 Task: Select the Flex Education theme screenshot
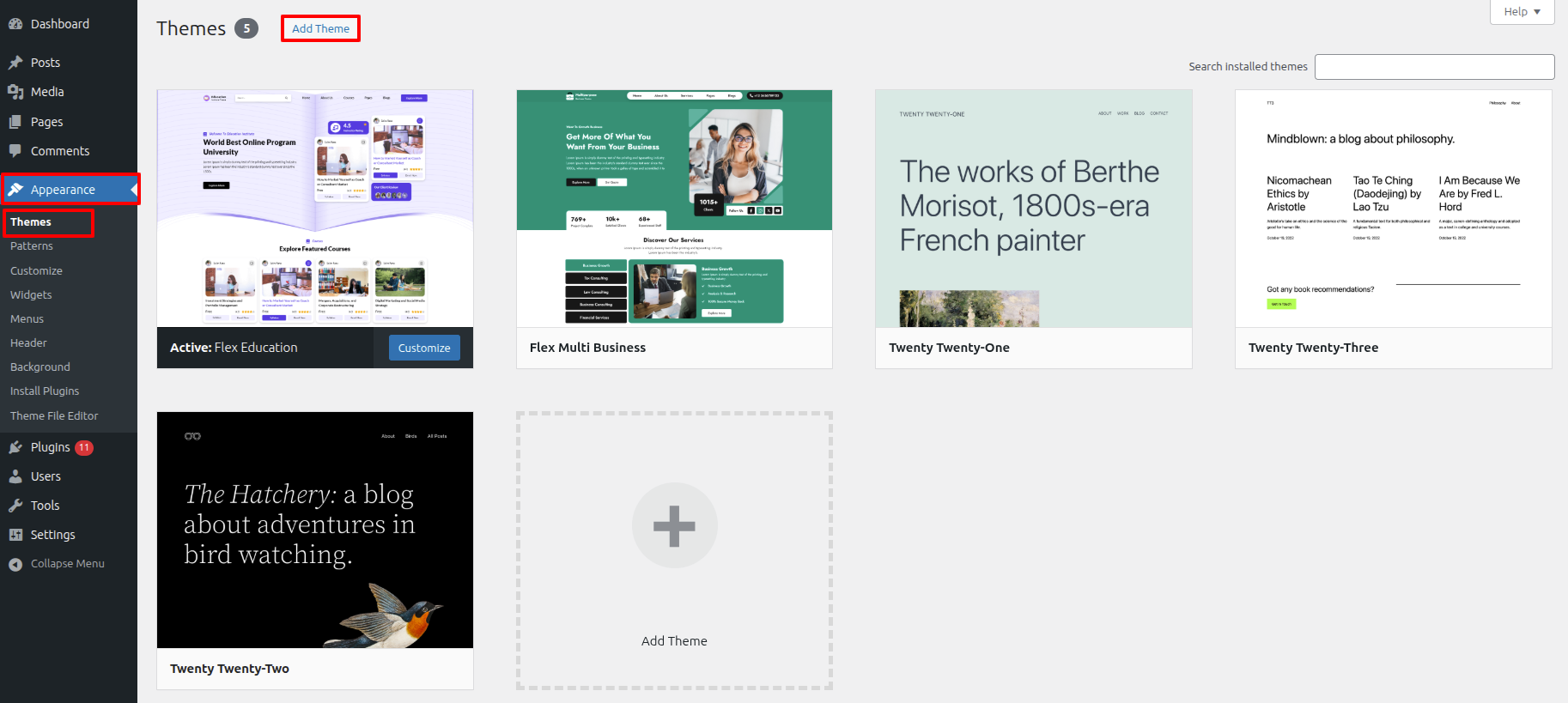(315, 209)
